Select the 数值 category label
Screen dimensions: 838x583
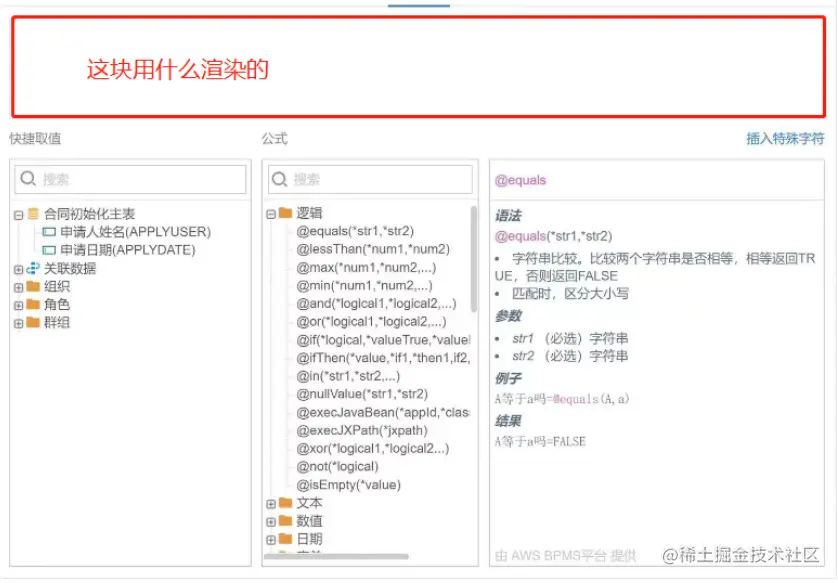[x=309, y=522]
